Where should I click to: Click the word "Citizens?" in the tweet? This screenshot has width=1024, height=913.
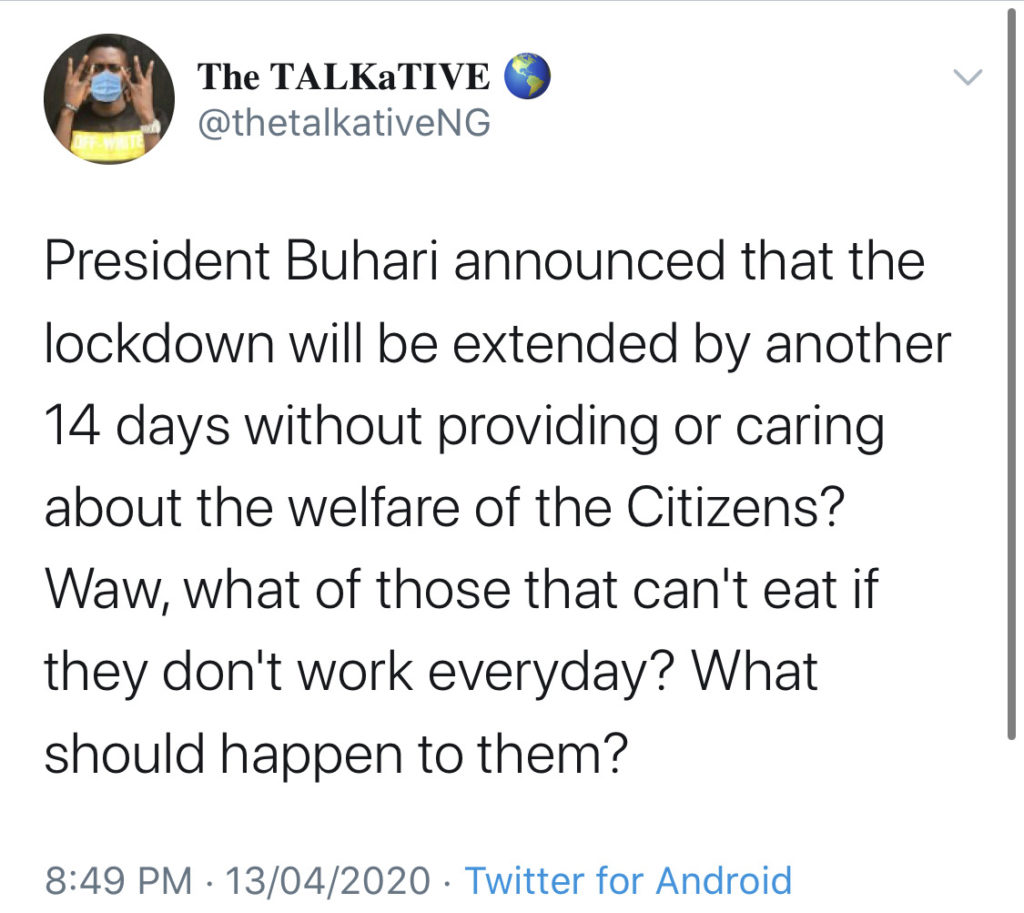(x=733, y=510)
